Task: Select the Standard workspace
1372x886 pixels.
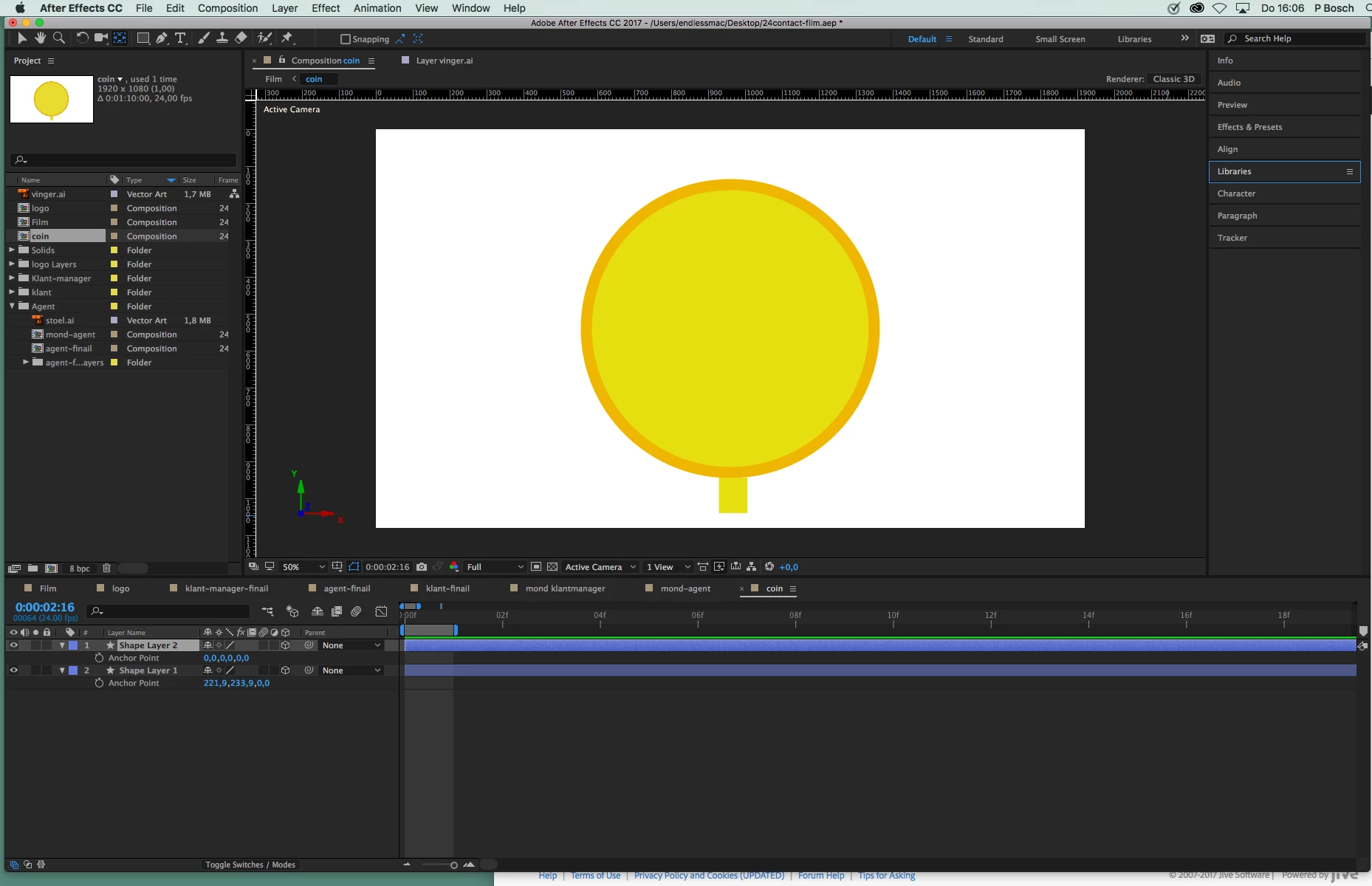Action: click(x=986, y=39)
